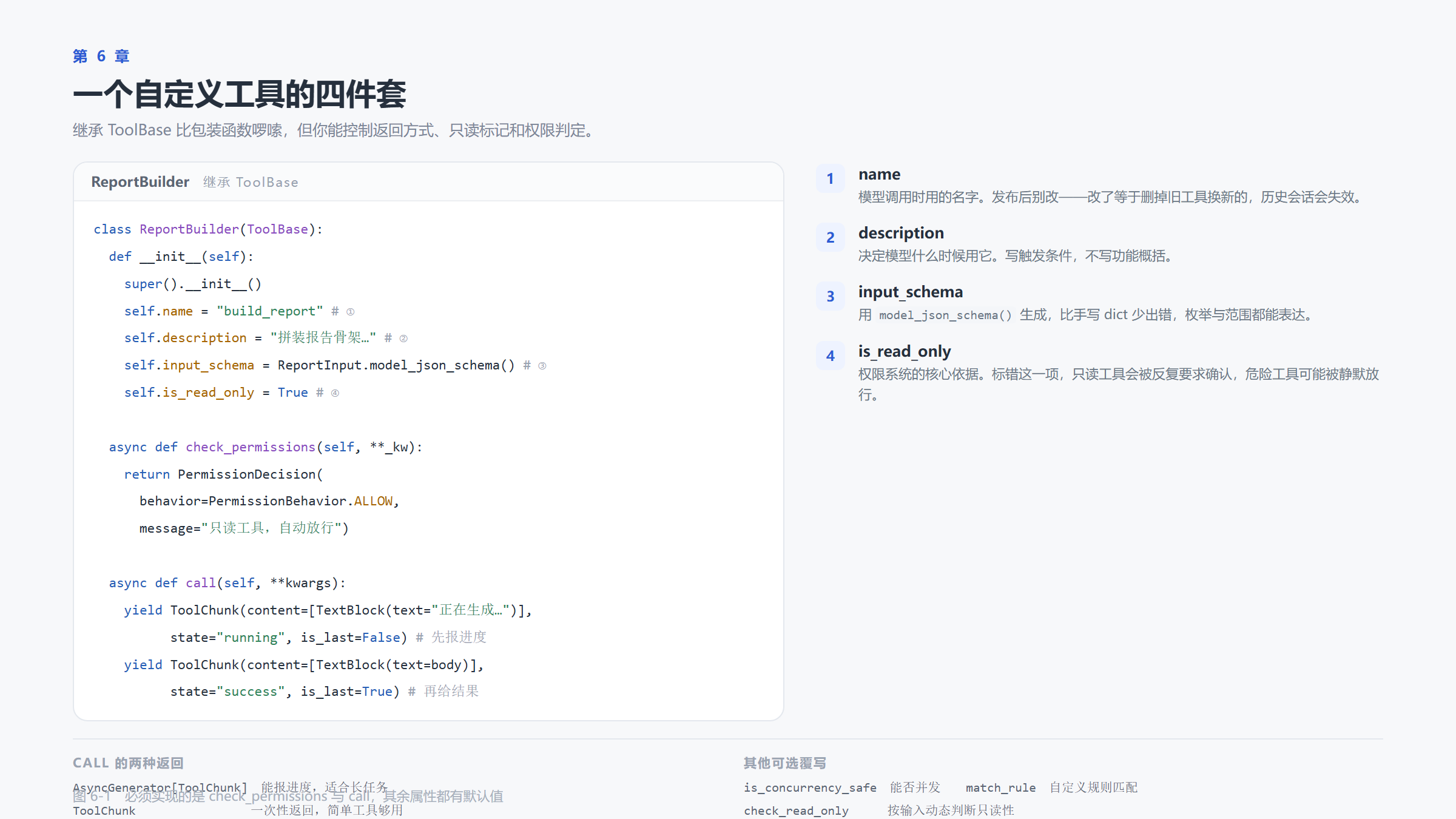The image size is (1456, 819).
Task: Click the message="只读工具，自动放行" line
Action: (244, 528)
